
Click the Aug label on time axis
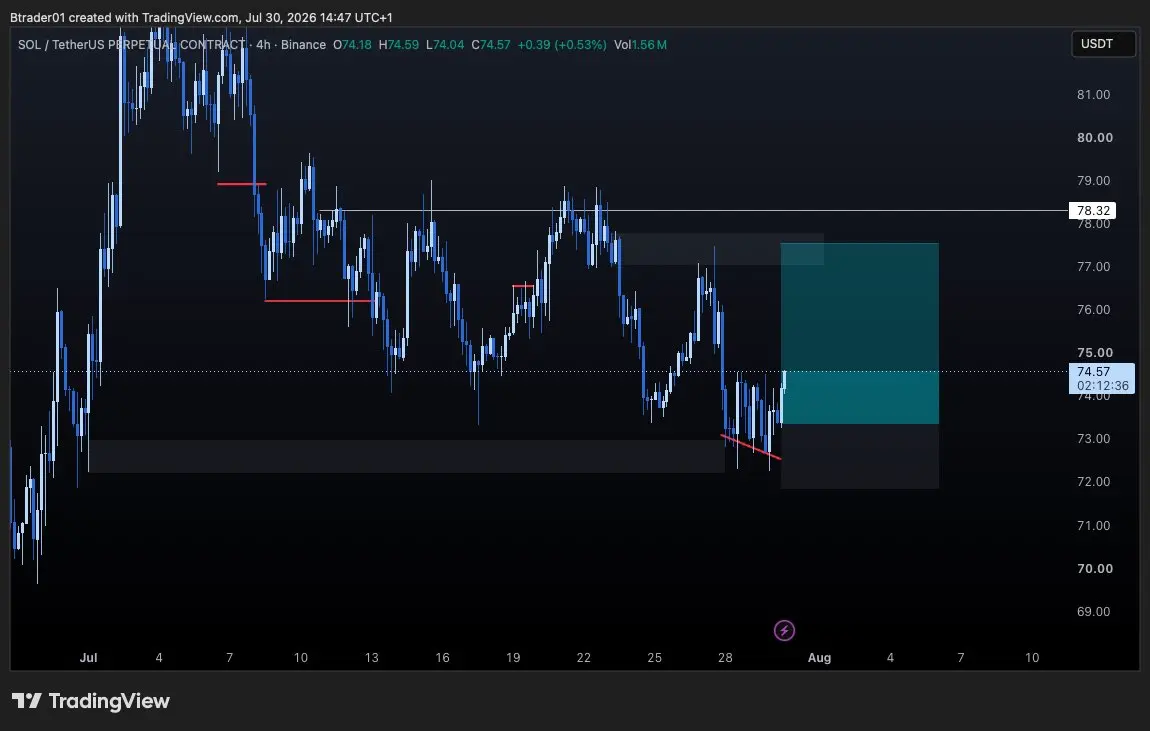pyautogui.click(x=819, y=658)
